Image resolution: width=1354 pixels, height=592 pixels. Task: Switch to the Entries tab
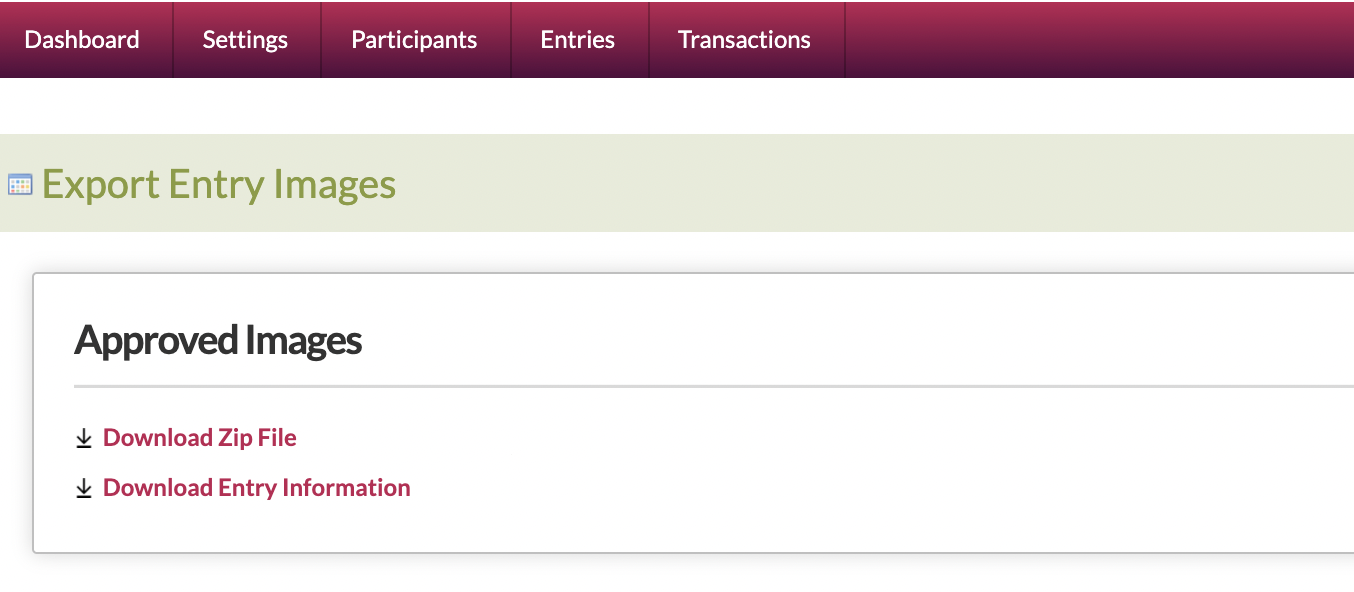pyautogui.click(x=578, y=40)
